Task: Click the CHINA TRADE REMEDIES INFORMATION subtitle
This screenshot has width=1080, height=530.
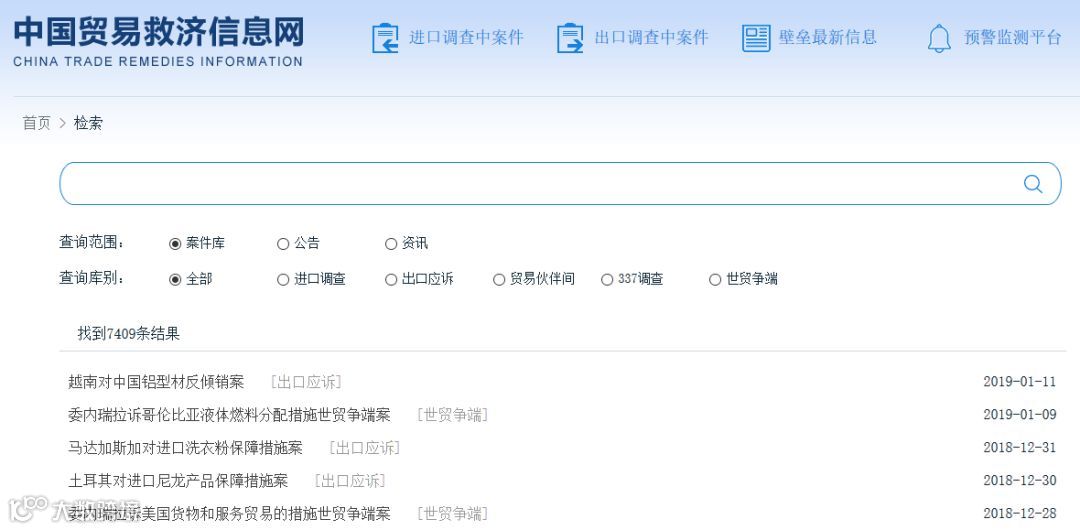Action: click(158, 62)
